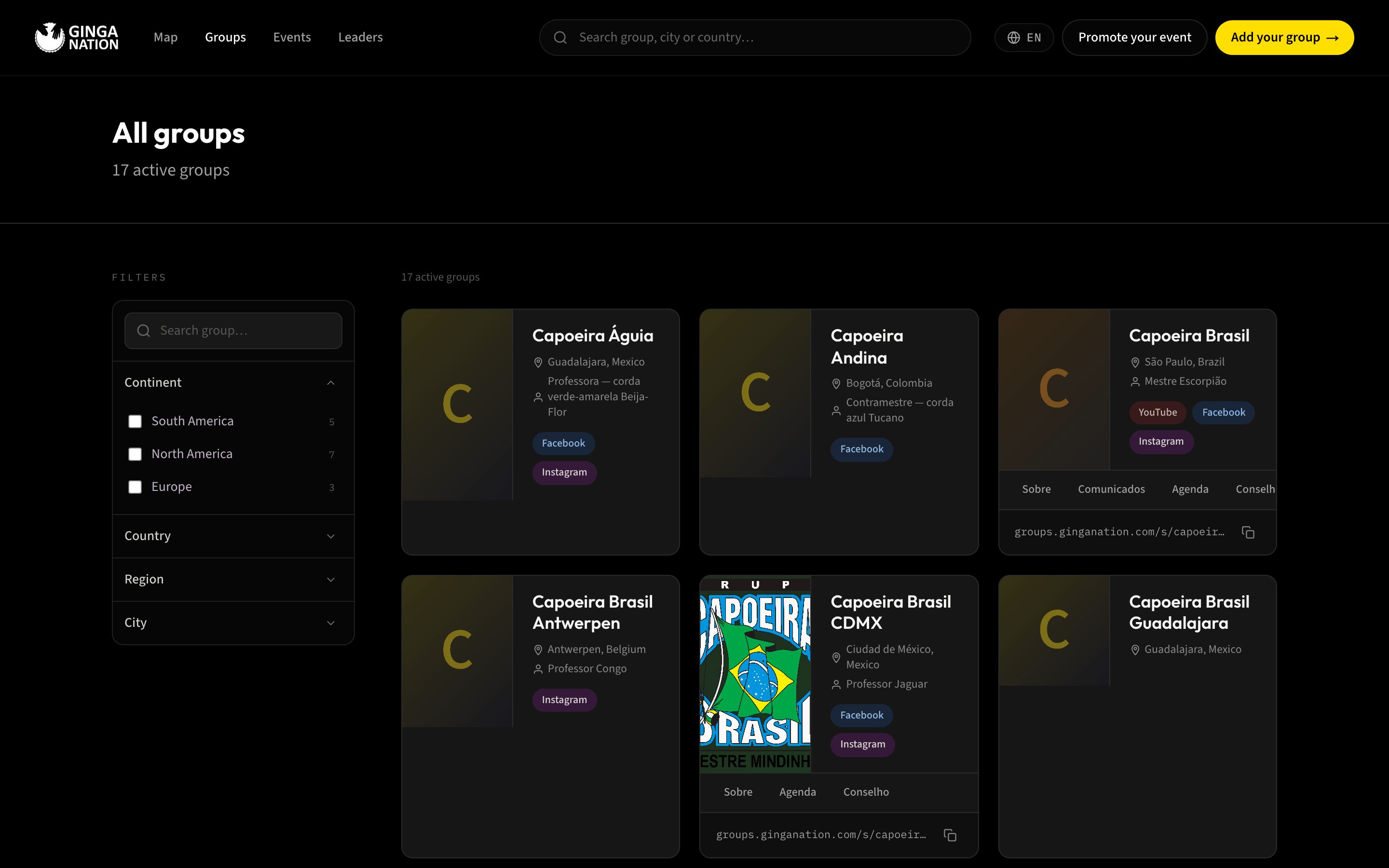Click person icon beside Contramestre corda azul Tucano
Image resolution: width=1389 pixels, height=868 pixels.
[836, 410]
